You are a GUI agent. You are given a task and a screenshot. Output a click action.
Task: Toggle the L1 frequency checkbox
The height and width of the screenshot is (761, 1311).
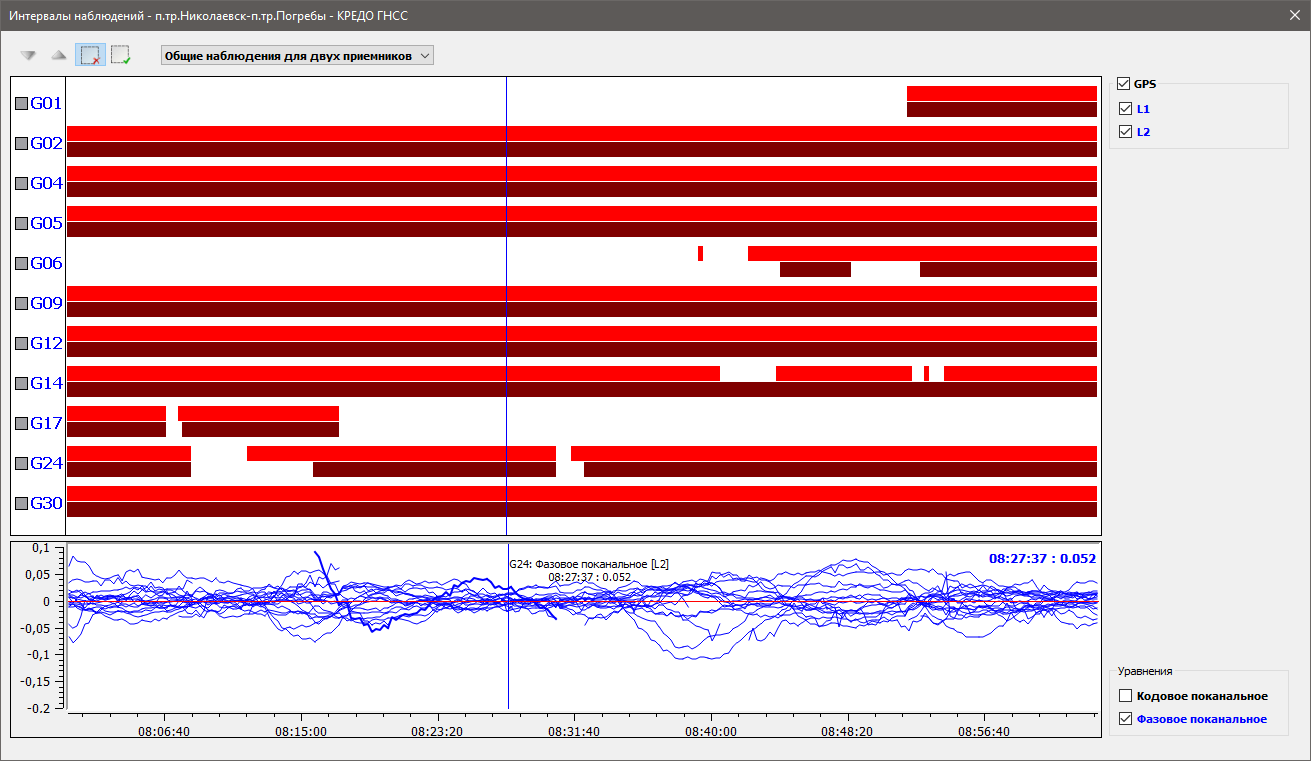click(x=1126, y=108)
